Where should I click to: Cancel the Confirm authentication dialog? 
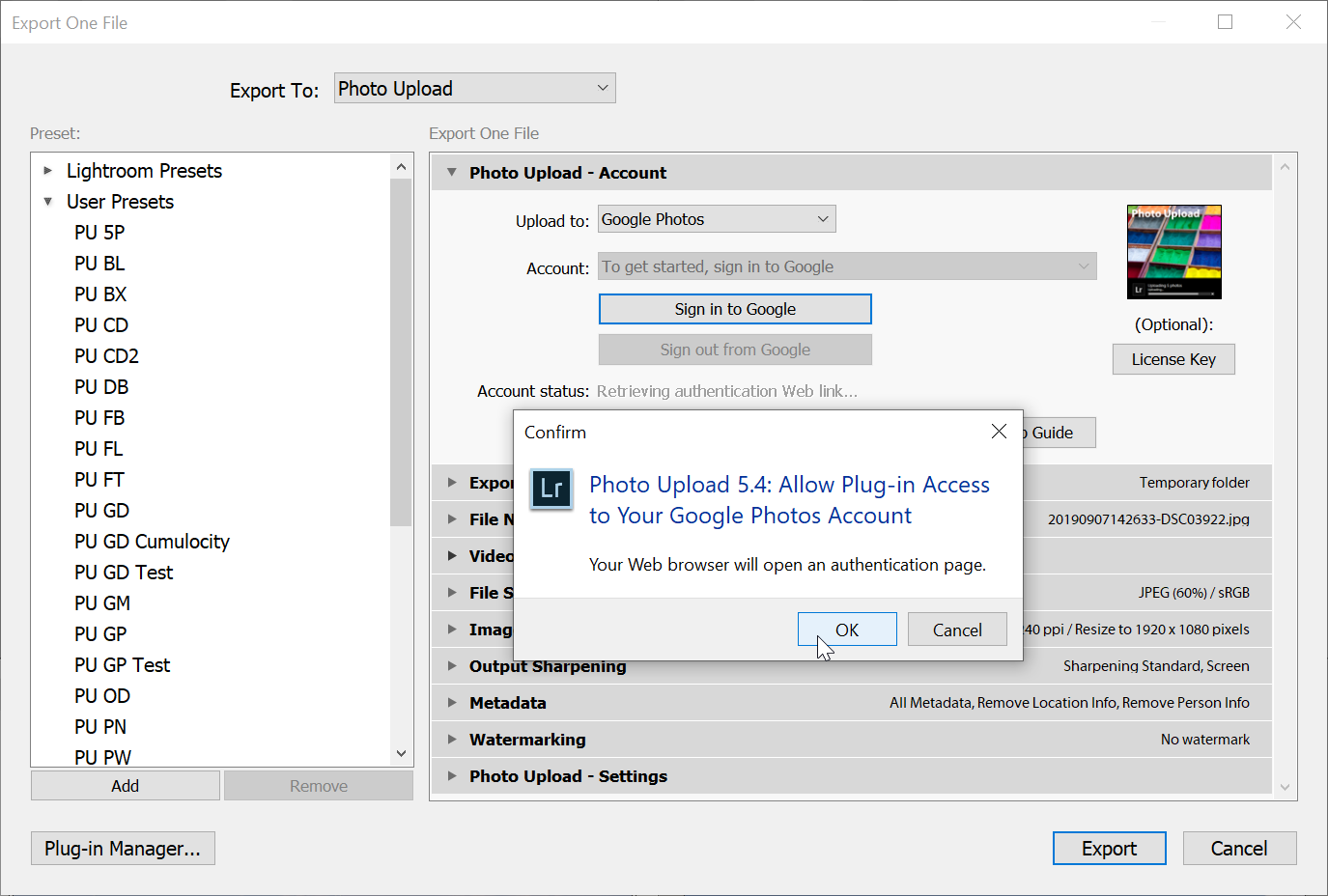tap(956, 630)
